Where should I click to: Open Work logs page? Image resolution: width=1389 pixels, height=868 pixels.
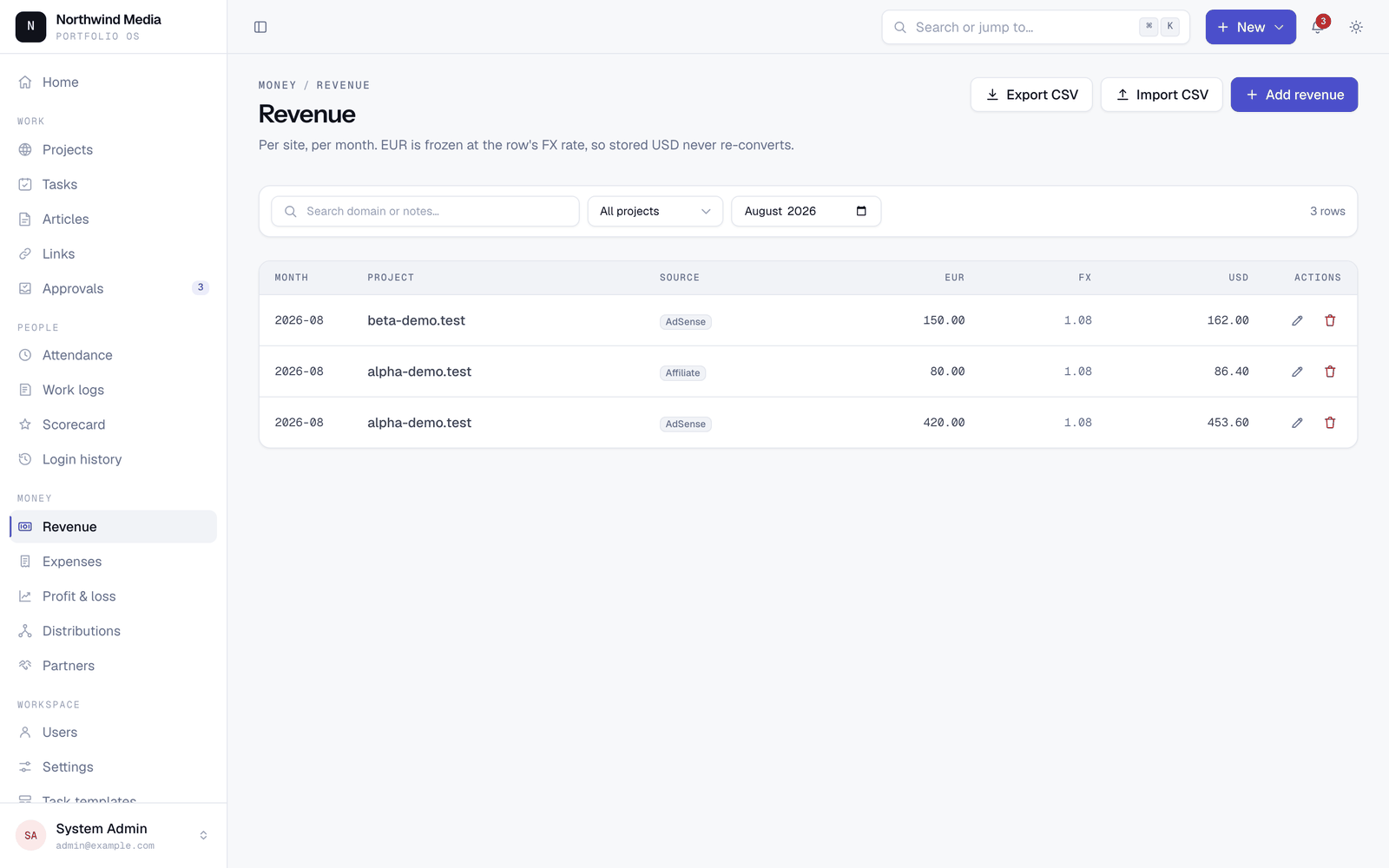click(x=113, y=390)
